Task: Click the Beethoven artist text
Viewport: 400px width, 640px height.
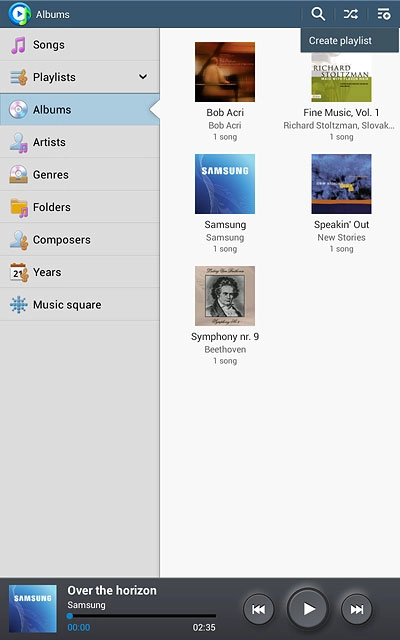Action: [225, 349]
